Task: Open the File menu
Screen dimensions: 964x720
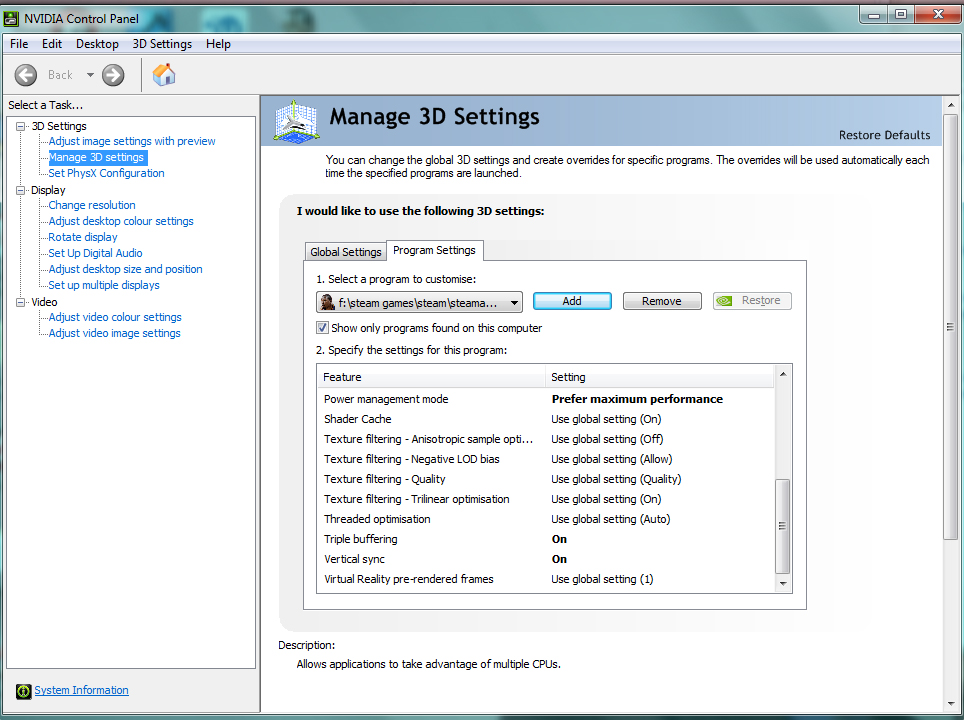Action: pos(19,44)
